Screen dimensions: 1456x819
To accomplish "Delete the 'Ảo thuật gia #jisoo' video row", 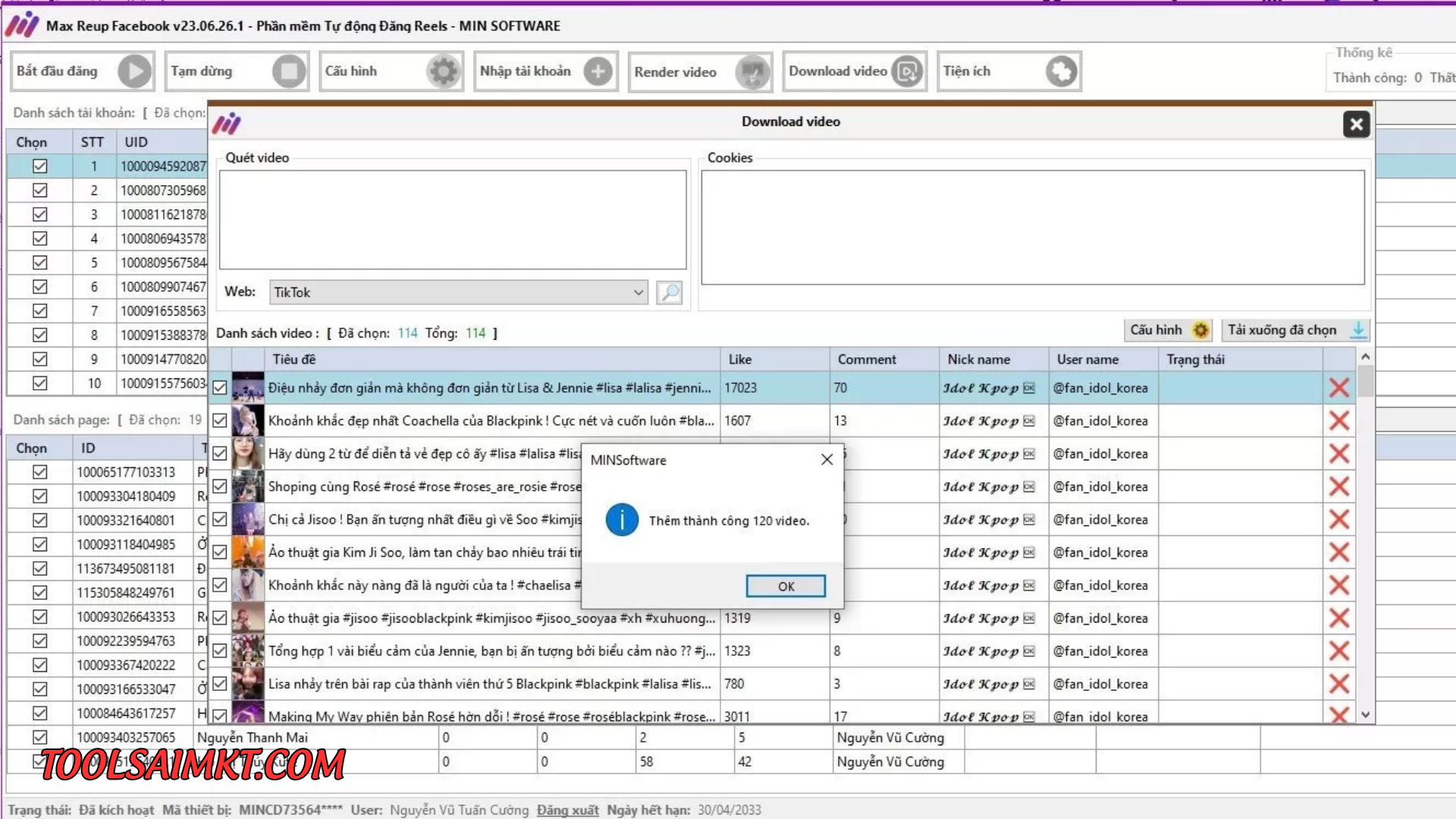I will [1339, 618].
